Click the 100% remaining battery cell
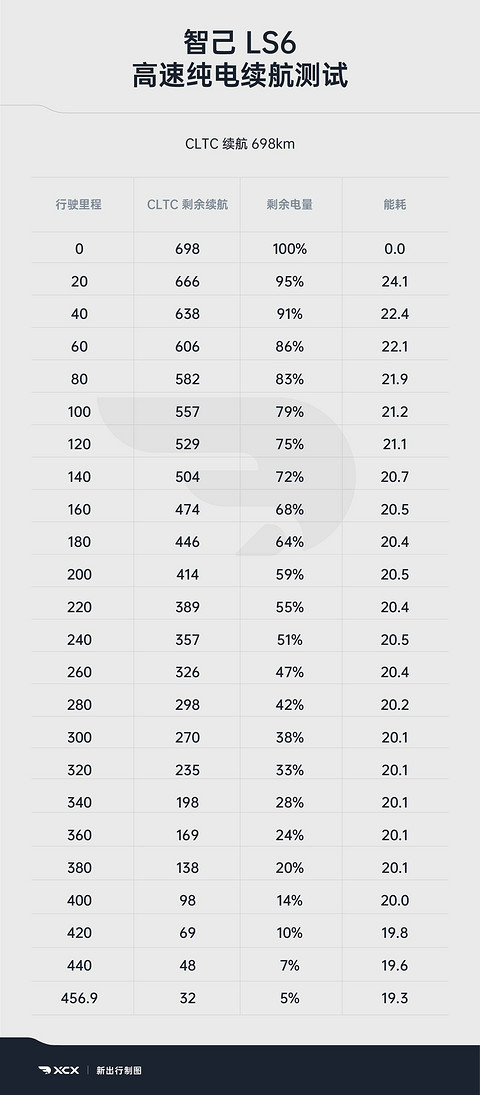Viewport: 480px width, 1095px height. tap(289, 249)
